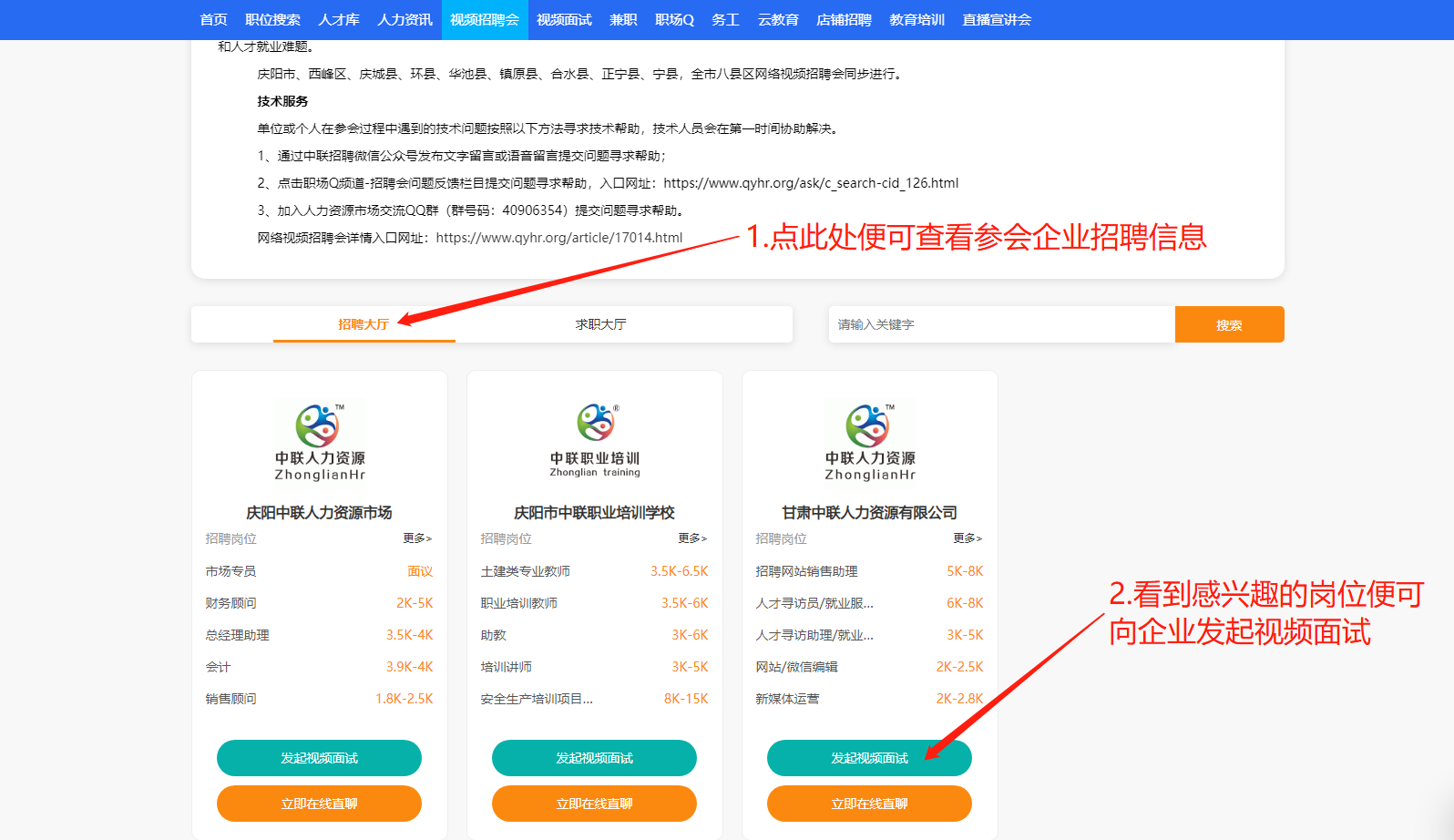The image size is (1454, 840).
Task: Expand 更多 jobs for 庆阳中联人力资源市场
Action: pyautogui.click(x=417, y=538)
